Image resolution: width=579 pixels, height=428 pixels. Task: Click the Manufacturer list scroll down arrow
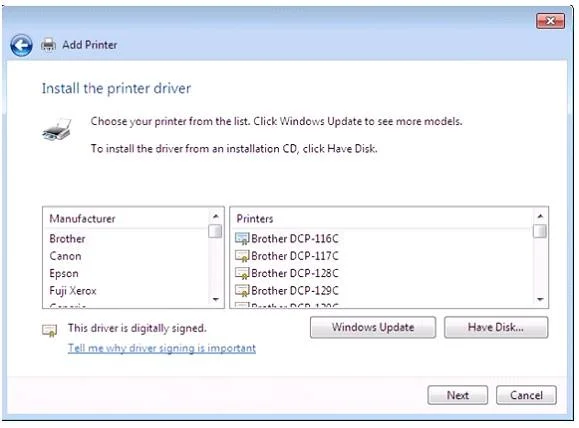[216, 299]
